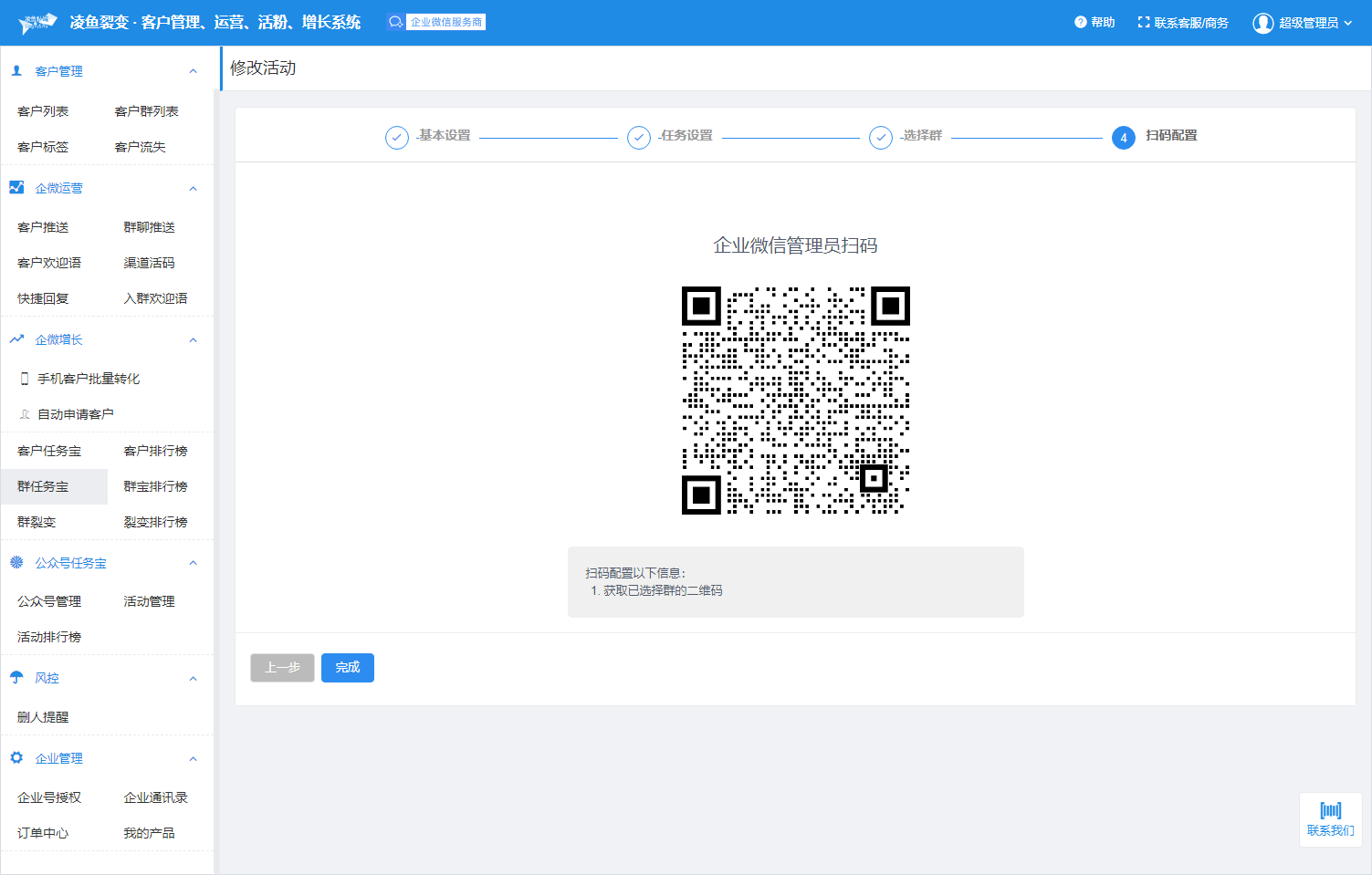Screen dimensions: 1372x875
Task: Go to 群裂变 menu item
Action: (x=37, y=522)
